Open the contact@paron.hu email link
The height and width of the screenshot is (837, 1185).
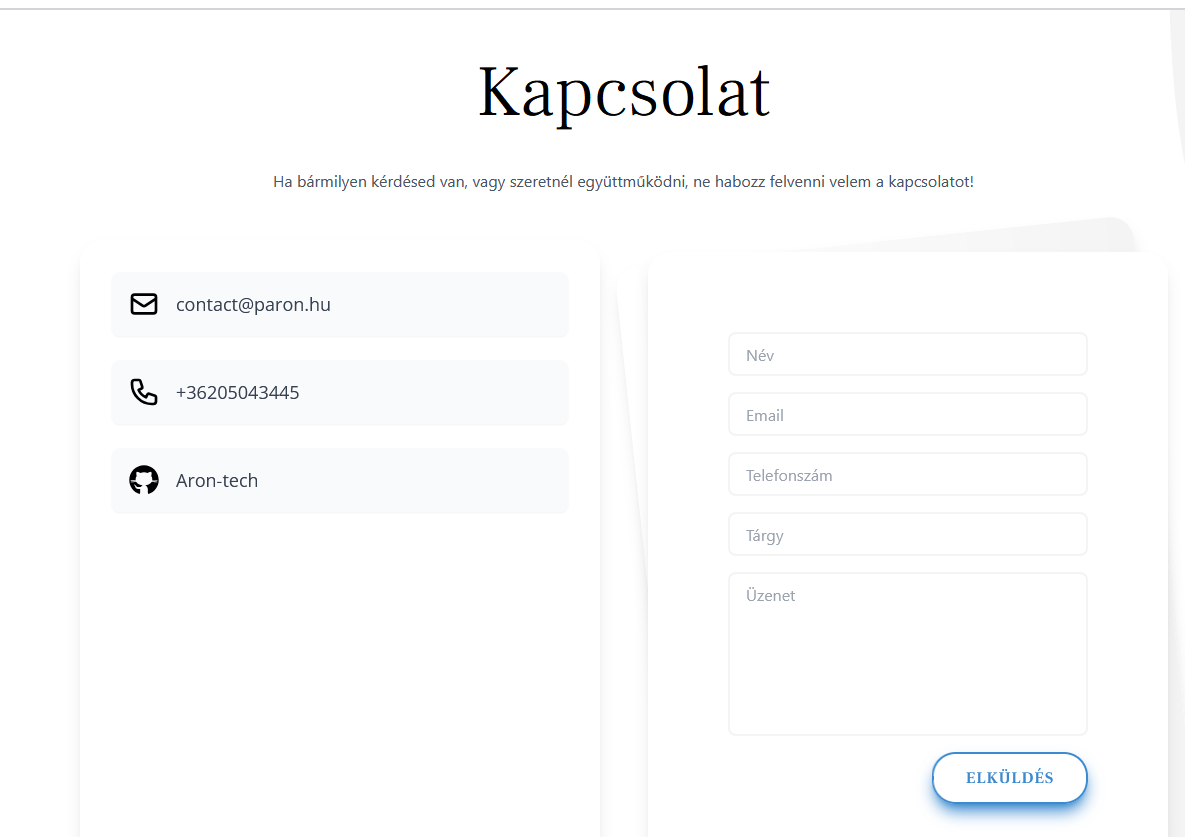253,304
